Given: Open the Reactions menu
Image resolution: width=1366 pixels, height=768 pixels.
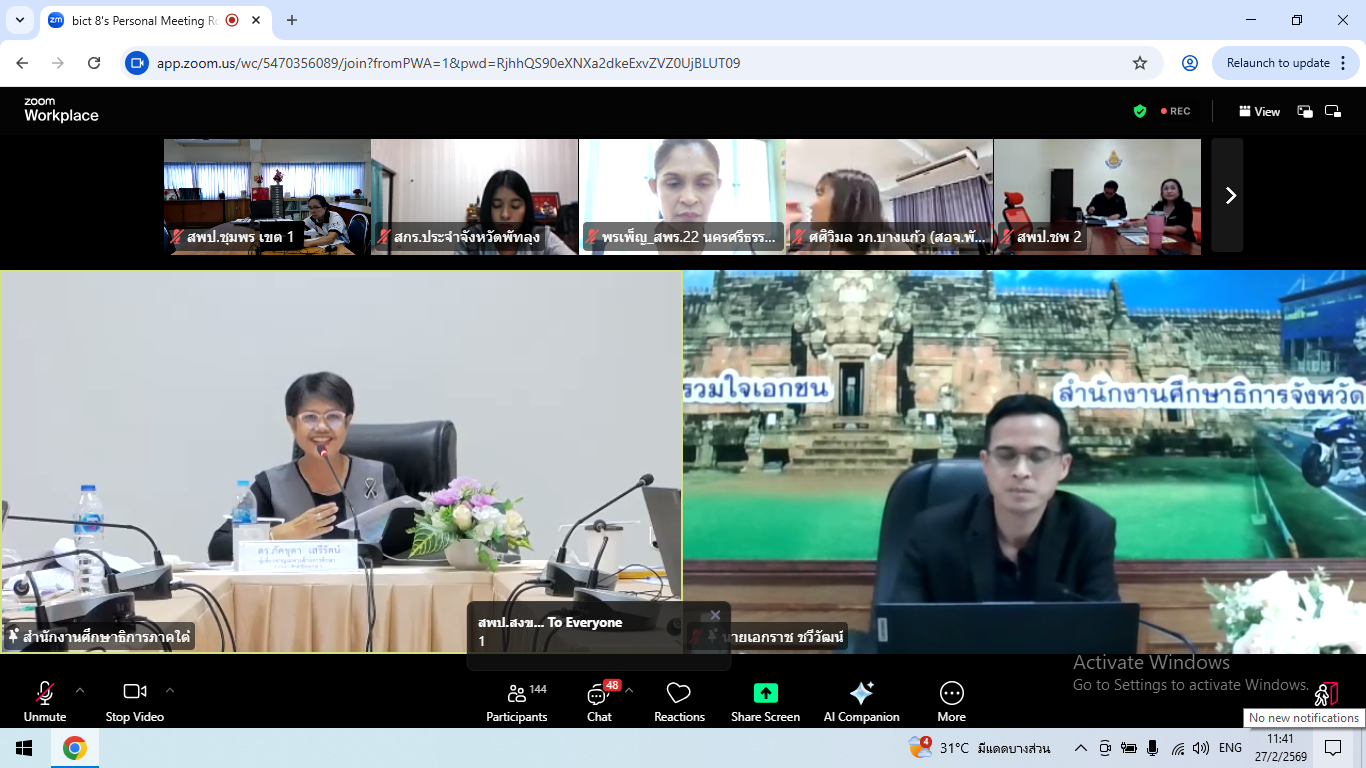Looking at the screenshot, I should (679, 702).
